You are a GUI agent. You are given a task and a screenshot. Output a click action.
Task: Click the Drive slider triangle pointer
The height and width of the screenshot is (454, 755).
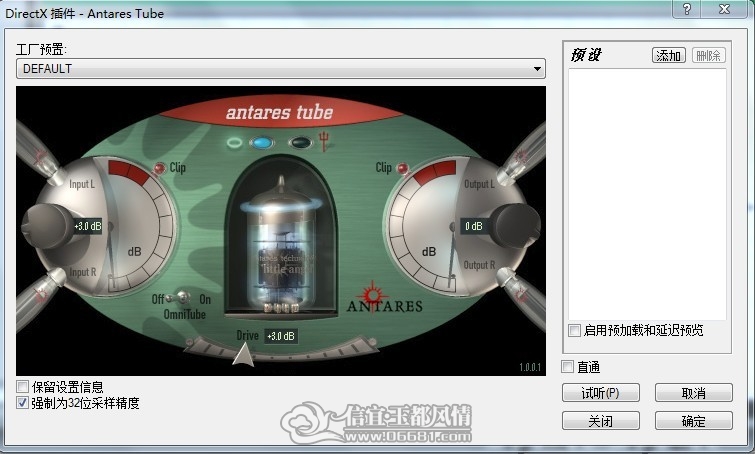click(x=243, y=355)
